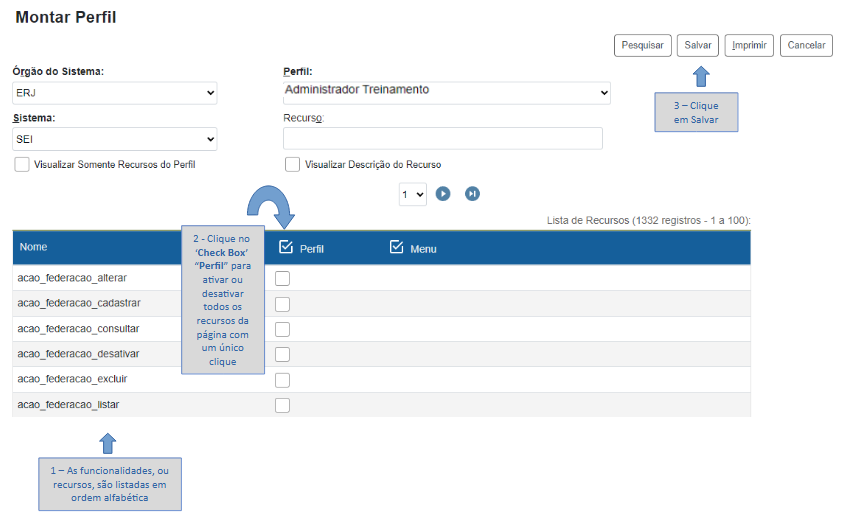Select the acao_federacao_cadastrar Perfil checkbox
This screenshot has width=843, height=527.
coord(282,304)
